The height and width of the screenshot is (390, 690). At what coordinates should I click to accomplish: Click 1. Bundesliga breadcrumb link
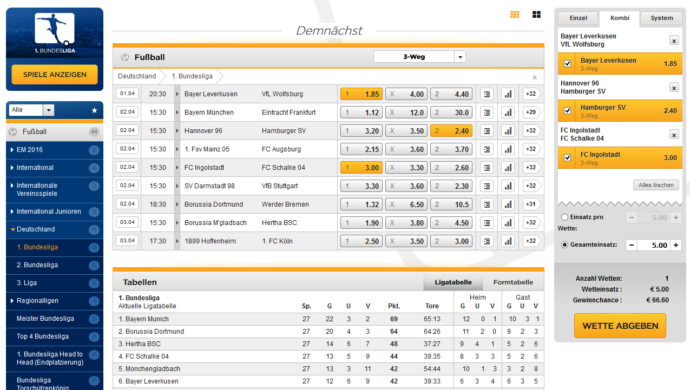192,76
